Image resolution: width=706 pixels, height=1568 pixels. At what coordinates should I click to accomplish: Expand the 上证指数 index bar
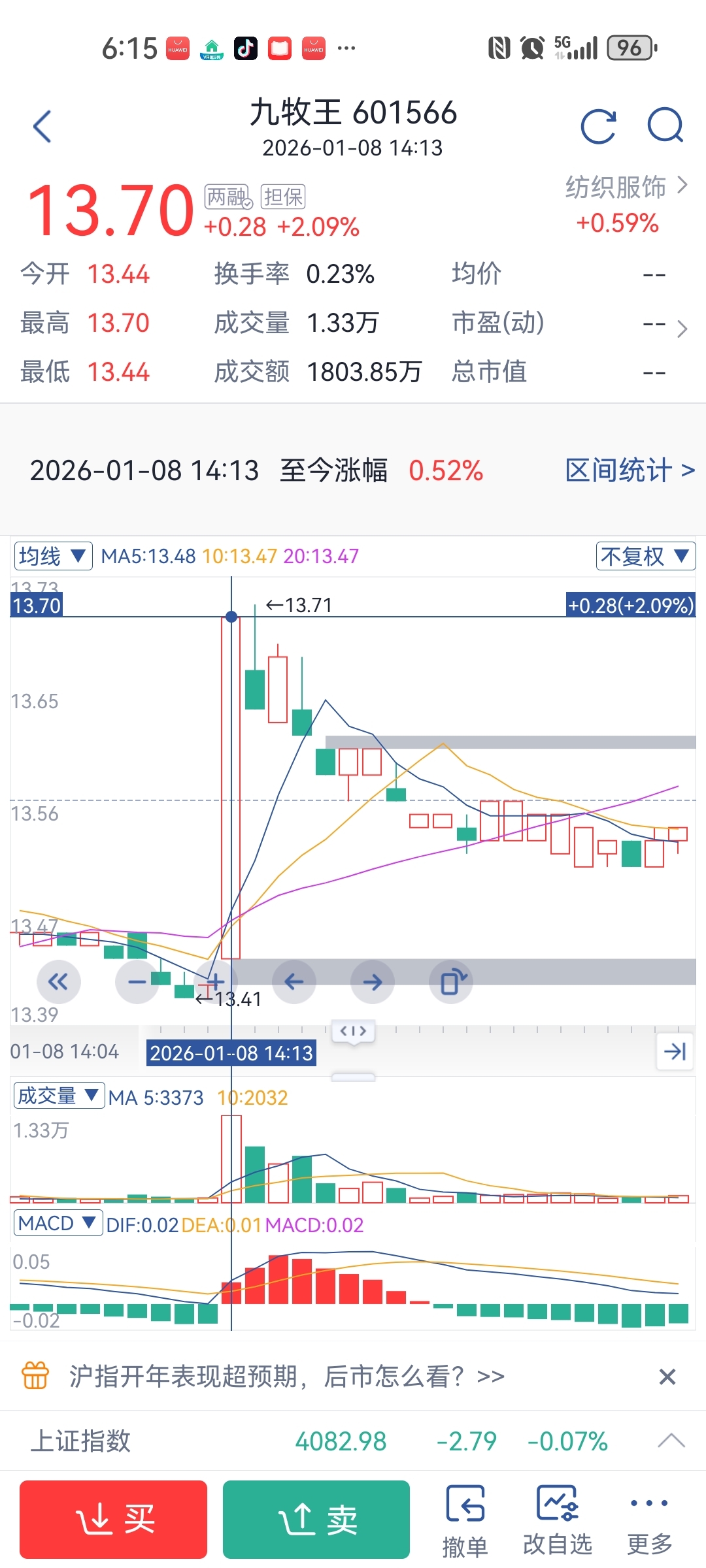click(x=671, y=1441)
